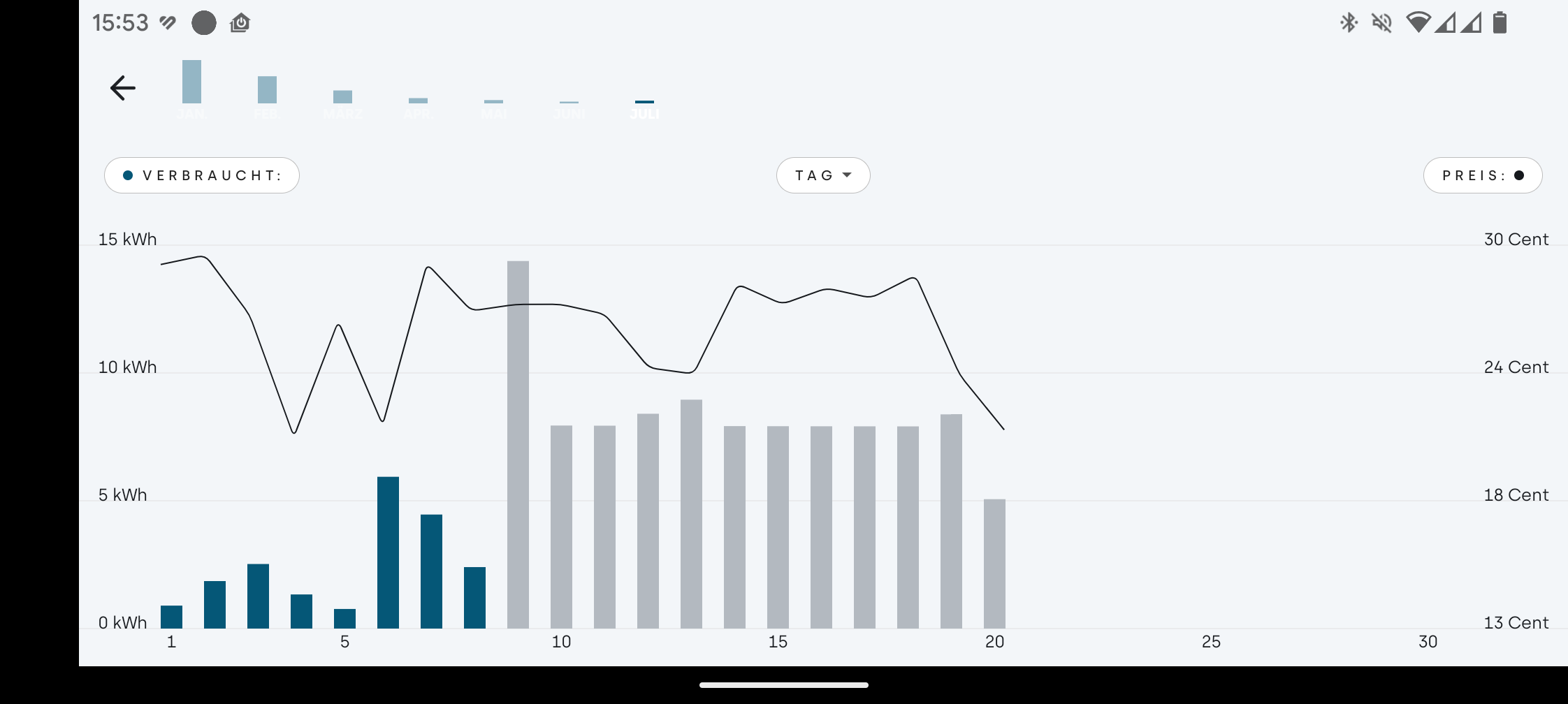Tap the Bluetooth status icon
Image resolution: width=1568 pixels, height=704 pixels.
click(x=1349, y=23)
